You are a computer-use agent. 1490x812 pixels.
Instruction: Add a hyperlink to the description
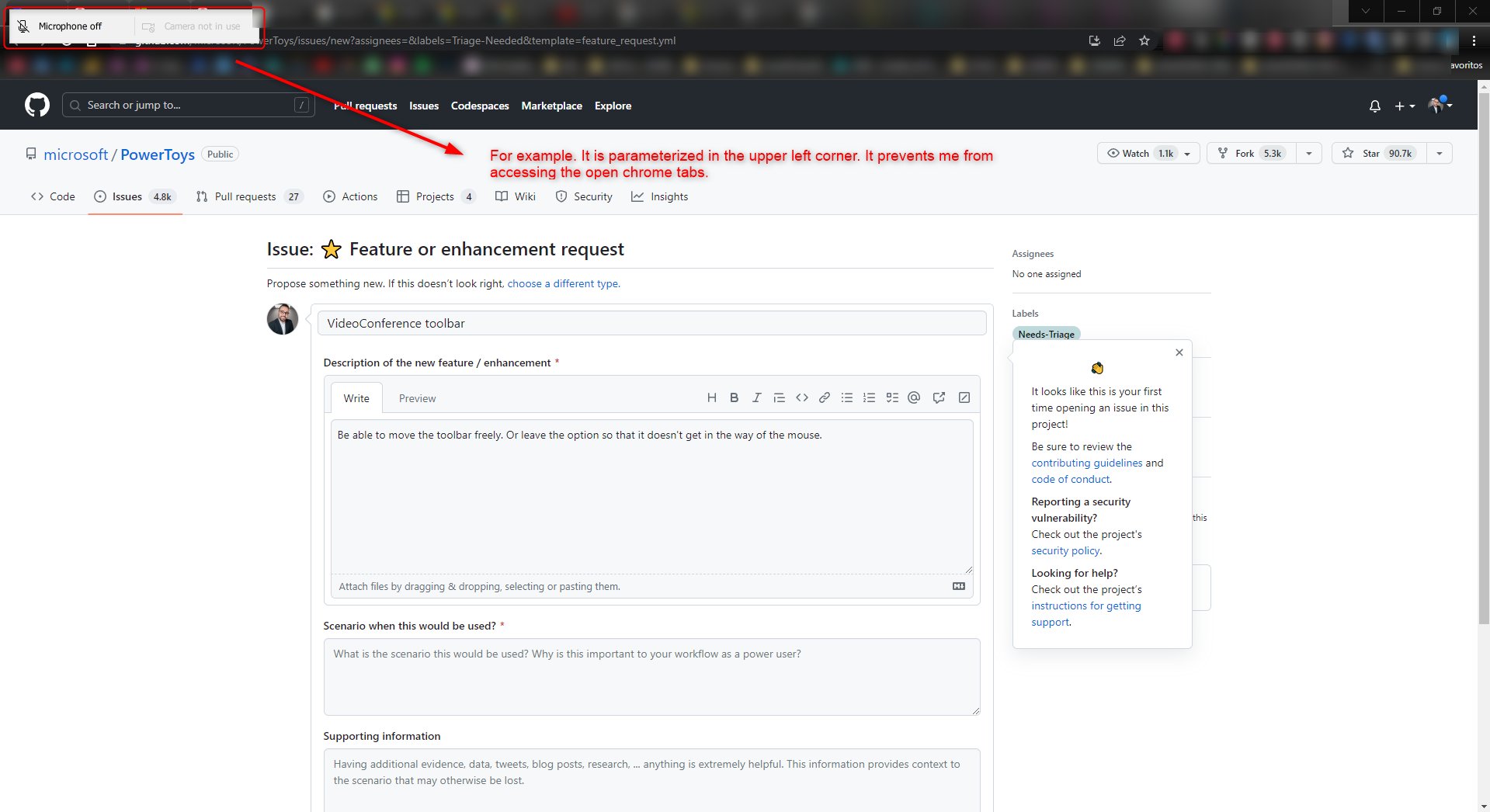[x=824, y=397]
